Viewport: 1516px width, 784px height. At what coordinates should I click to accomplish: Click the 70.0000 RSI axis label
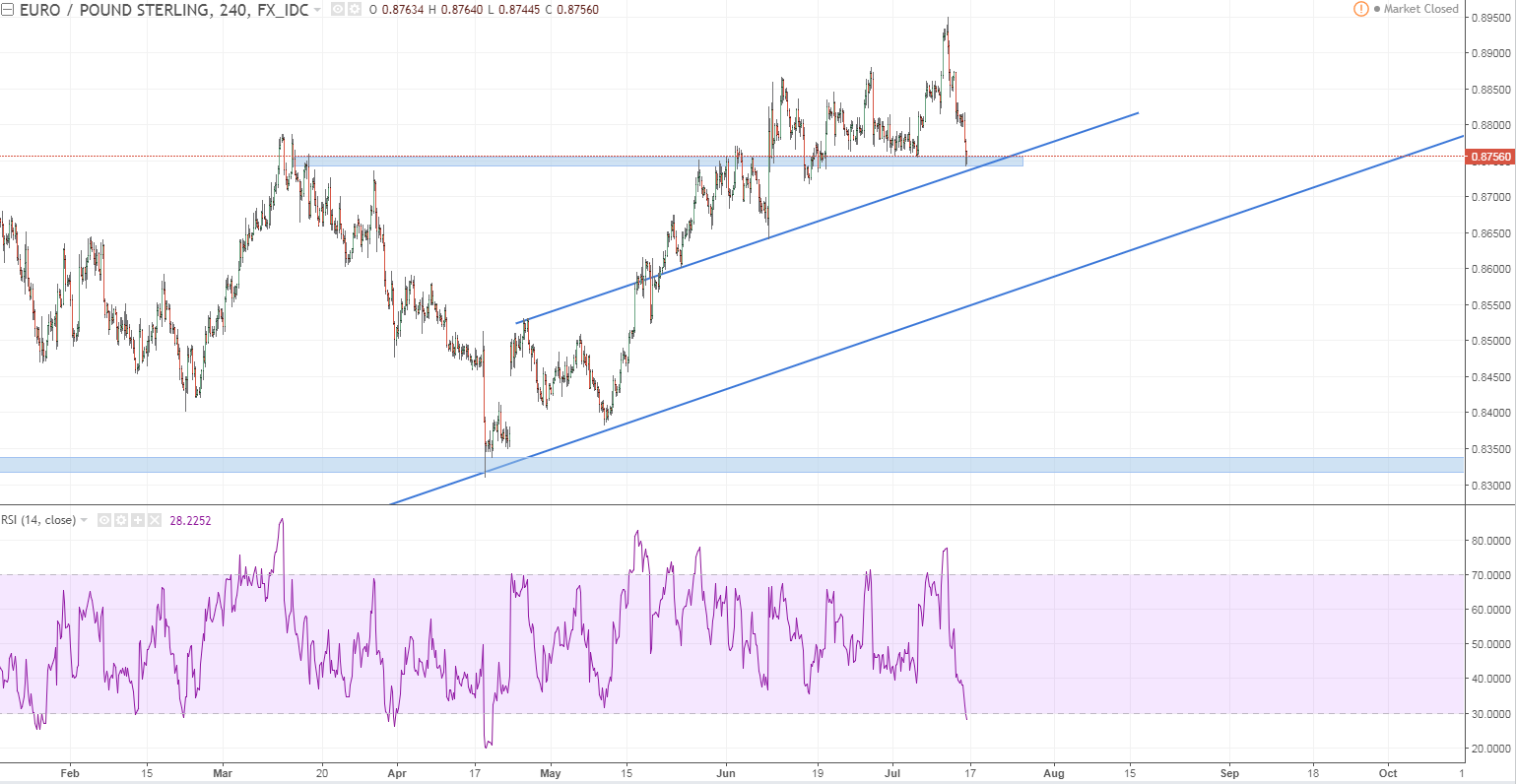(x=1491, y=575)
